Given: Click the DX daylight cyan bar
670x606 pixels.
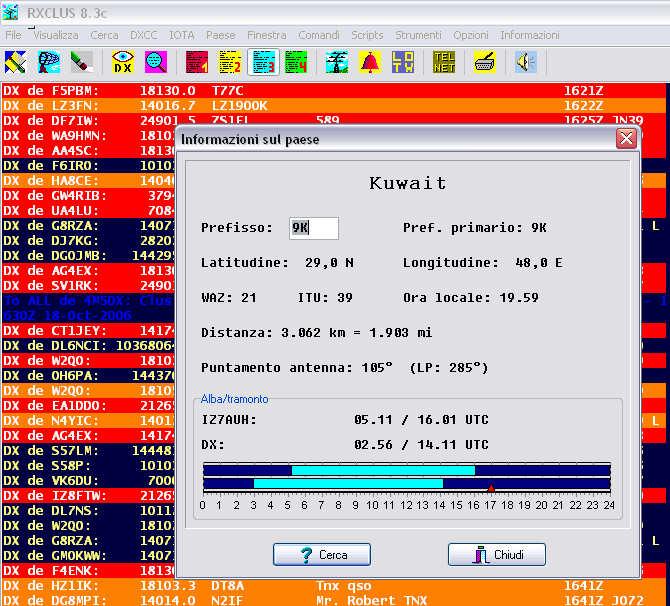Looking at the screenshot, I should click(x=348, y=483).
